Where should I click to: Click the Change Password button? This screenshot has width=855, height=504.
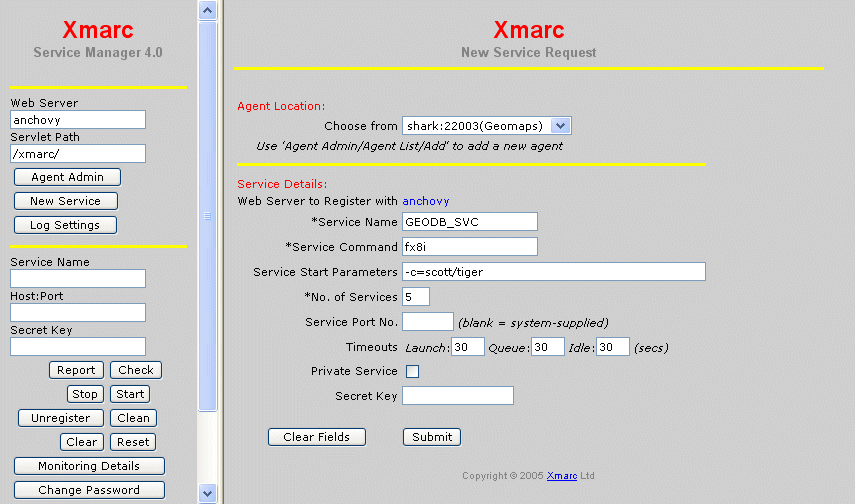pos(89,490)
